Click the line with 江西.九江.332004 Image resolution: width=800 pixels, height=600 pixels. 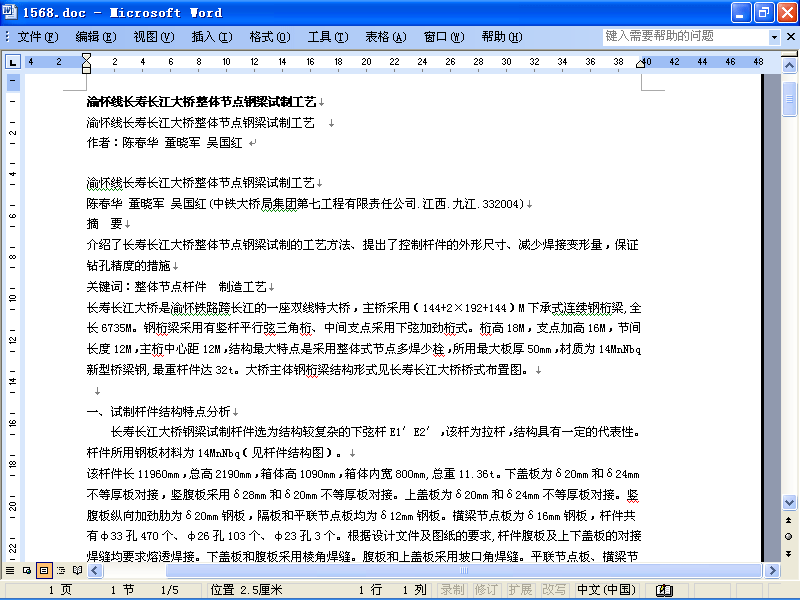[x=305, y=204]
